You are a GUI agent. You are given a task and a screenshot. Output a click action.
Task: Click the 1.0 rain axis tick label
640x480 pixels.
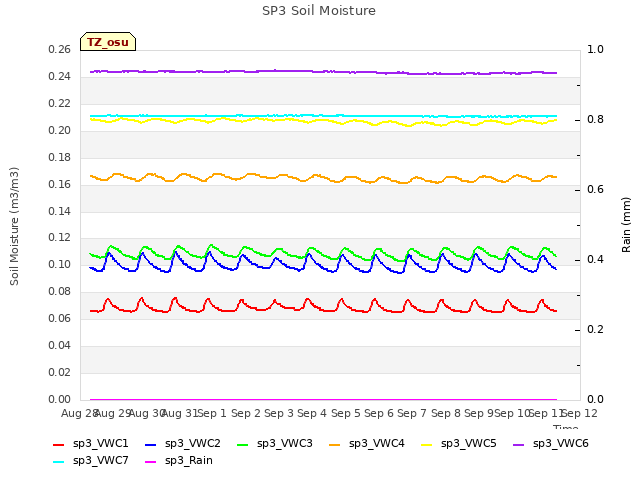pyautogui.click(x=595, y=50)
